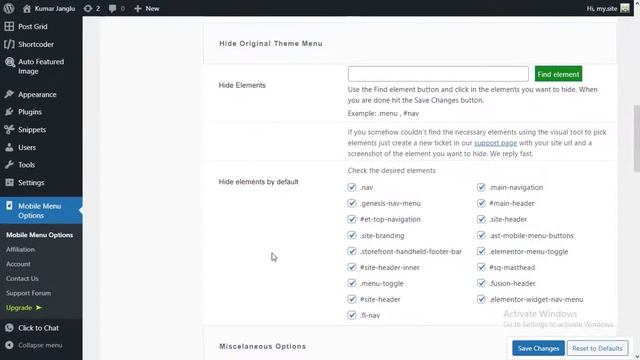Uncheck the .ast-mobile-menu-buttons checkbox
This screenshot has width=640, height=360.
[x=481, y=236]
